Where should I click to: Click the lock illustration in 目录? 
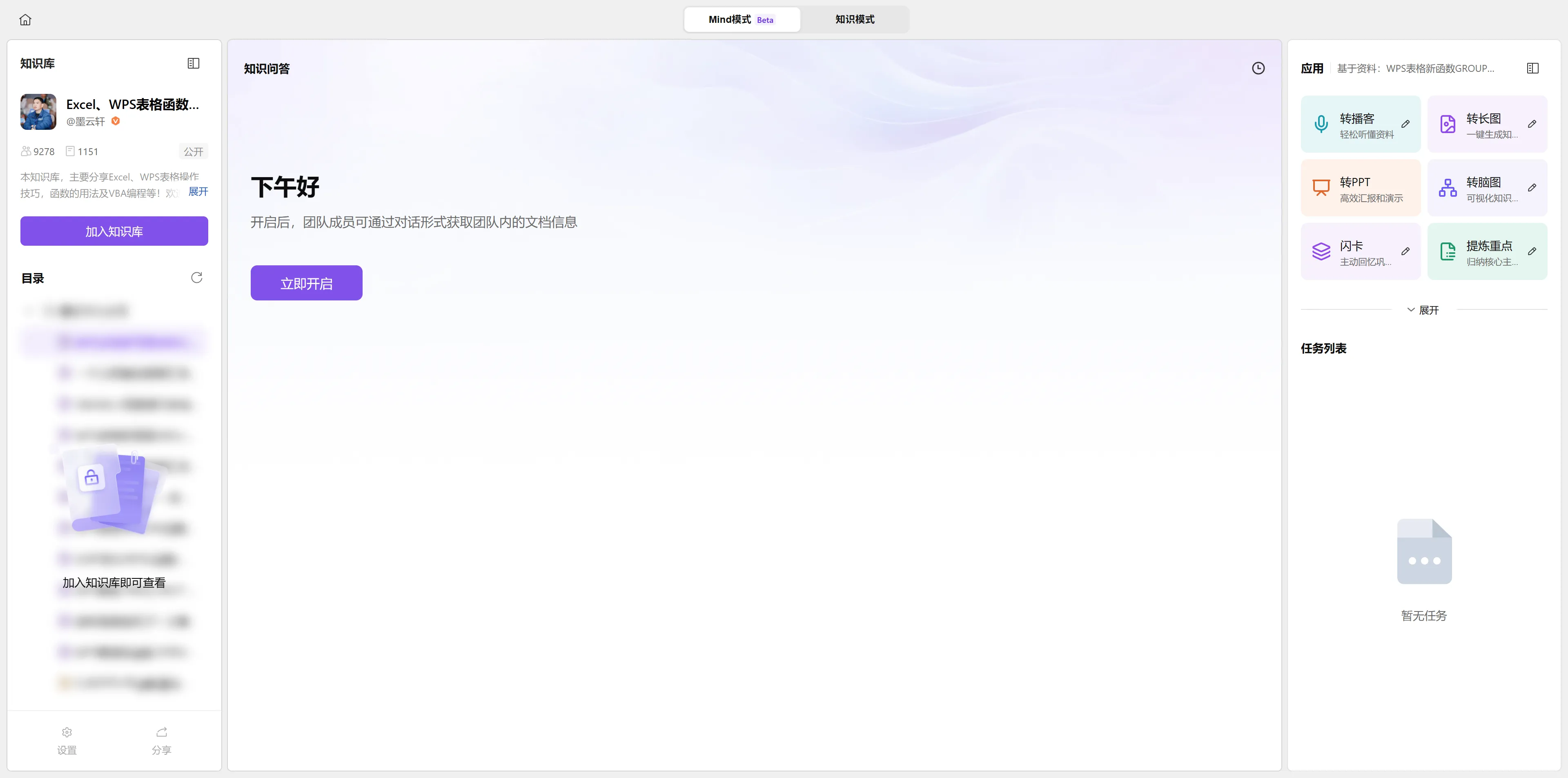click(114, 490)
